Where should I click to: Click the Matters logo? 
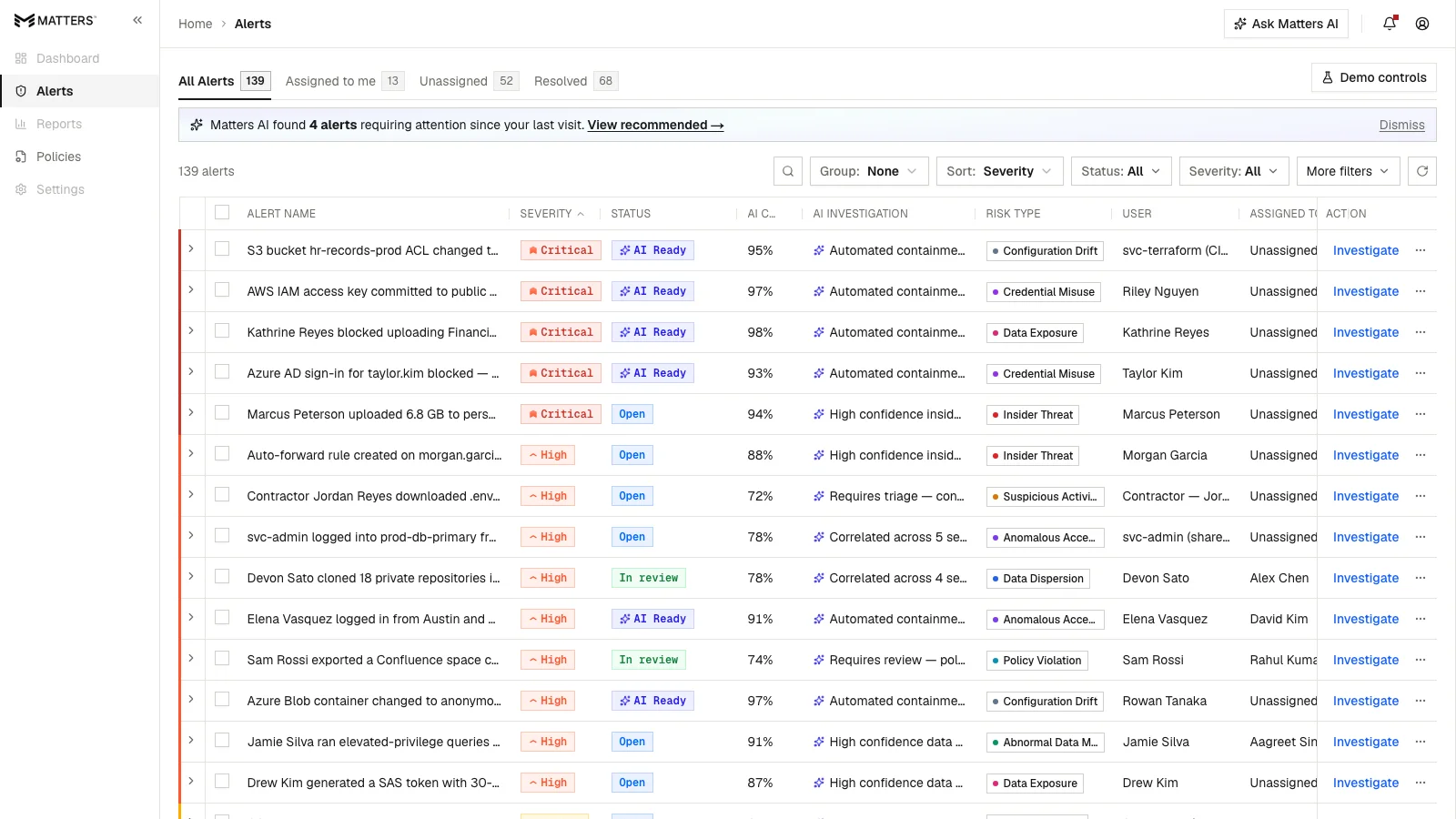click(x=56, y=20)
